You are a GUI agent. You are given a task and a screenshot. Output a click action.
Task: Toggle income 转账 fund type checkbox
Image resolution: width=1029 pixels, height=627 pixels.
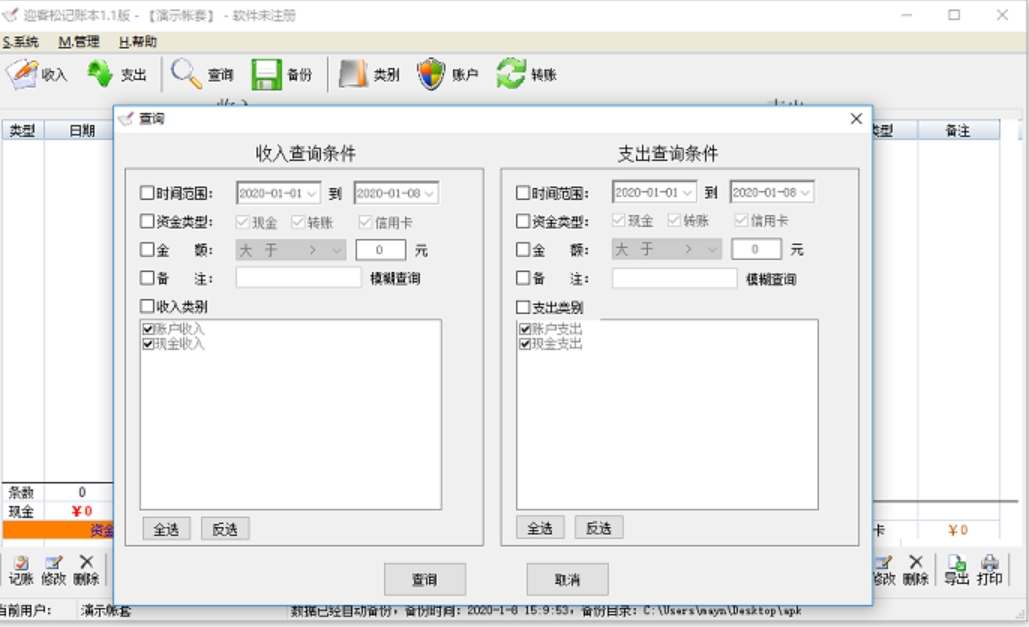coord(298,222)
